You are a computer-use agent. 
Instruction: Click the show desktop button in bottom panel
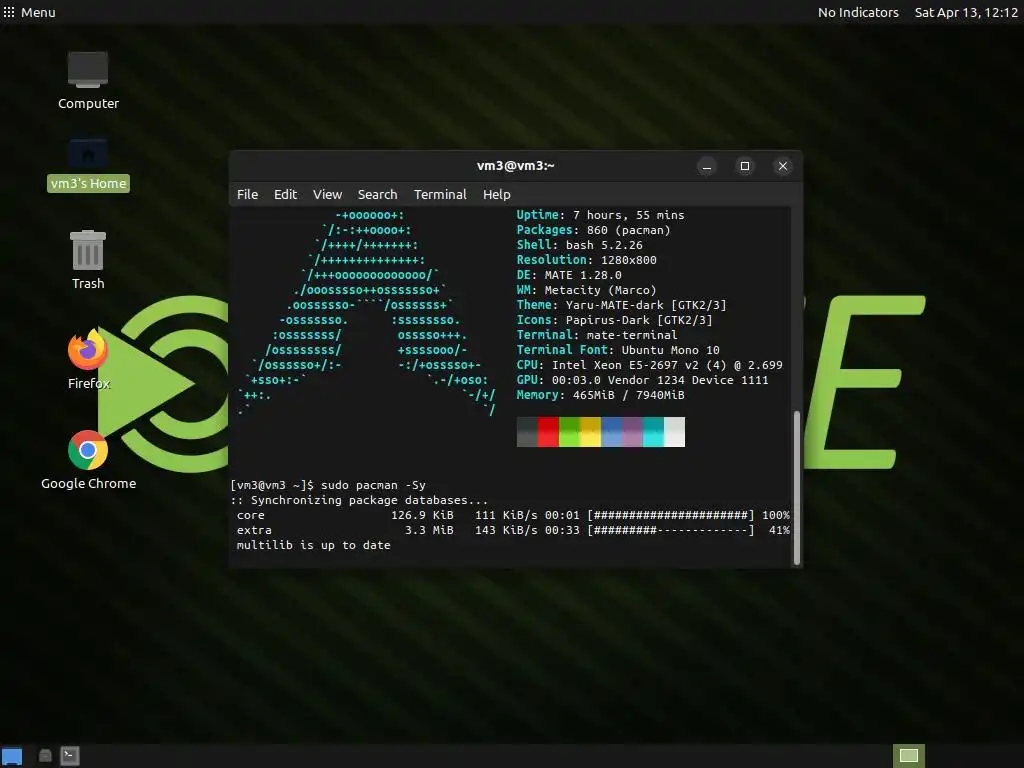[x=12, y=756]
